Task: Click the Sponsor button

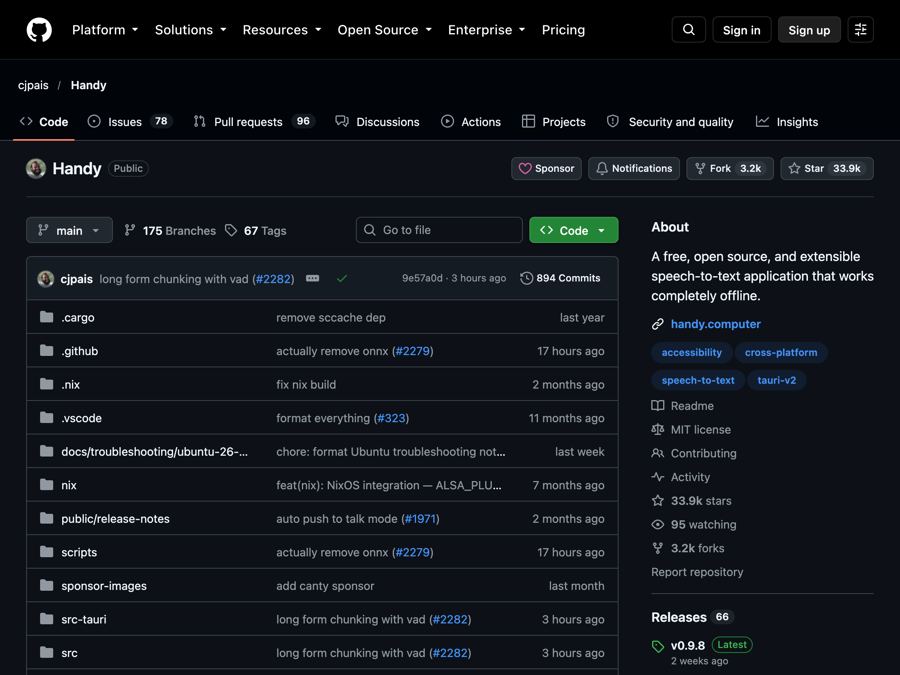Action: coord(546,169)
